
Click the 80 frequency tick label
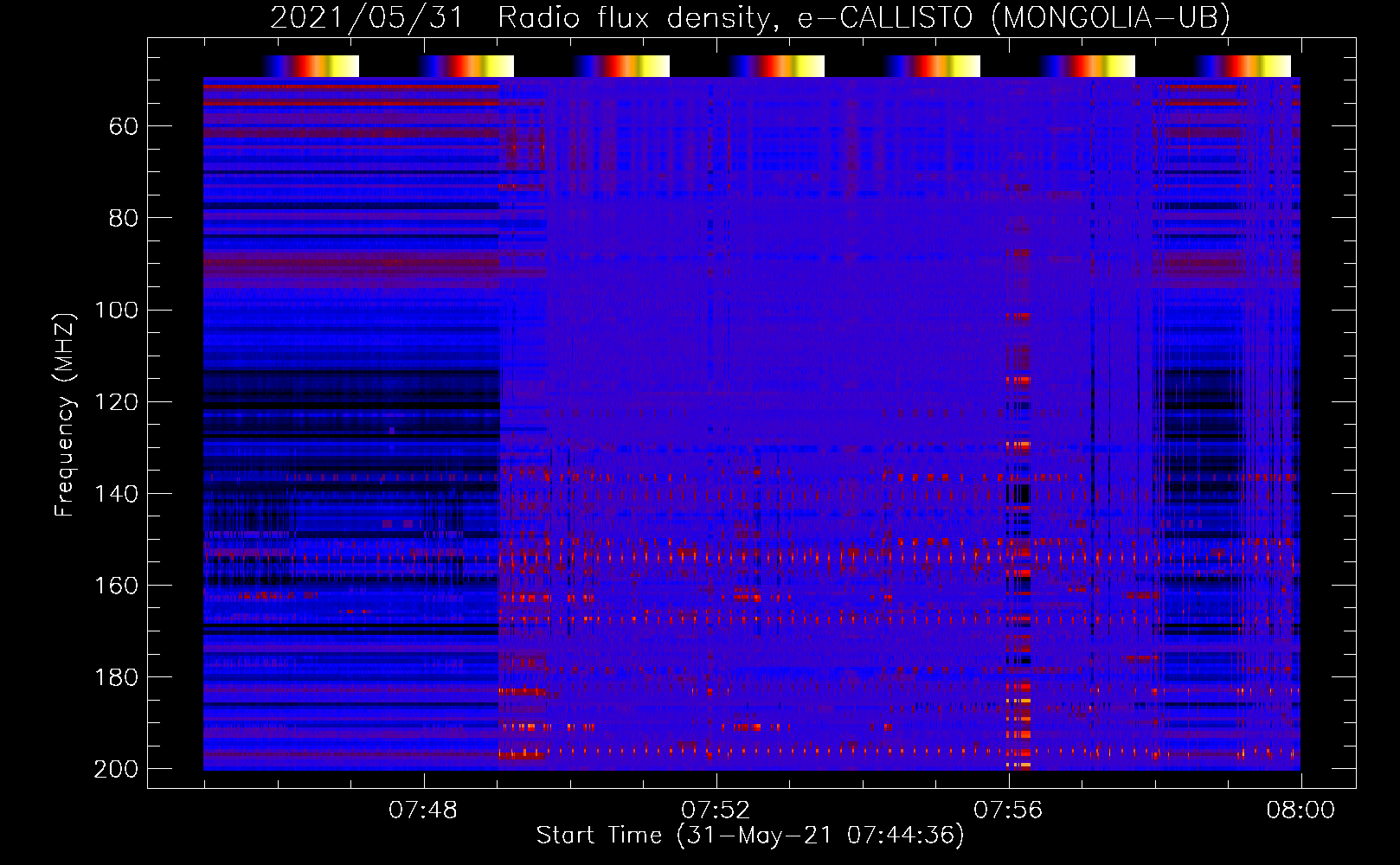pyautogui.click(x=124, y=218)
